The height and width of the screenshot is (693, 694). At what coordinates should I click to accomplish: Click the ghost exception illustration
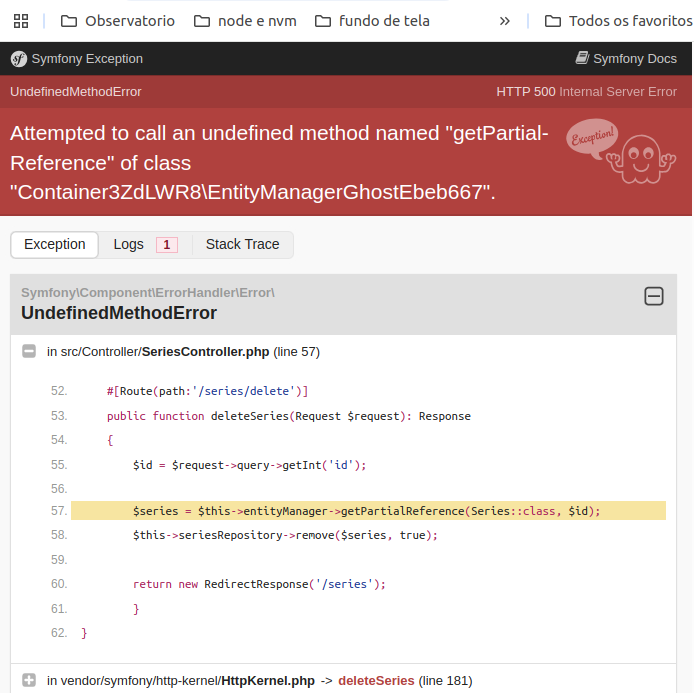[621, 151]
